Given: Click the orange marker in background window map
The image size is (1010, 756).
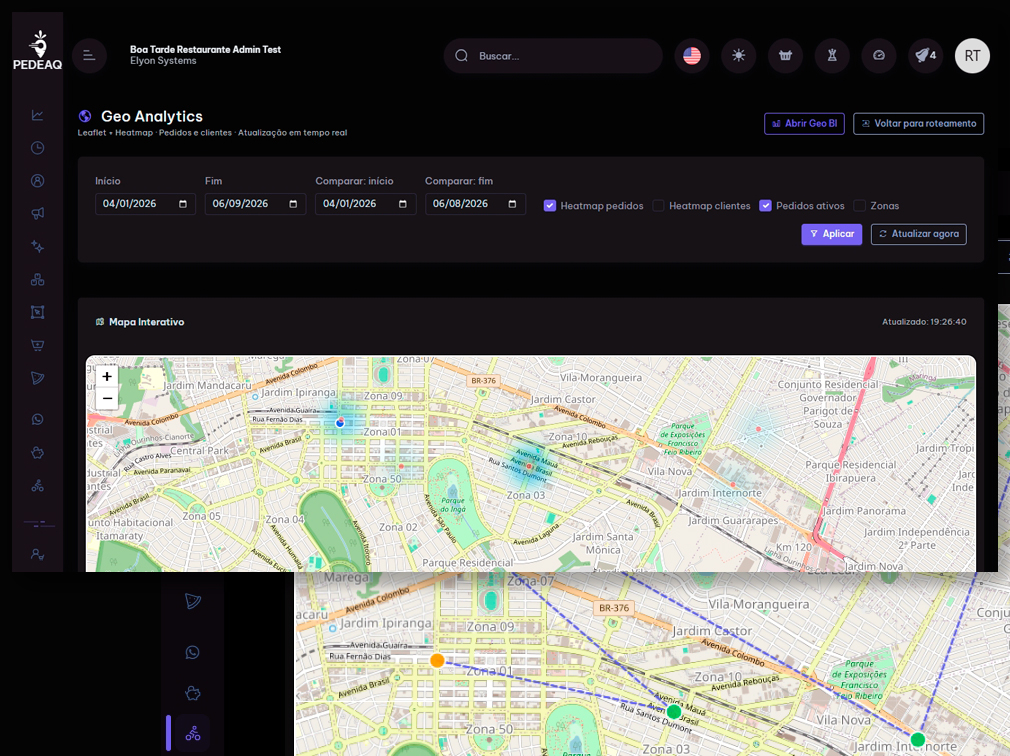Looking at the screenshot, I should [x=437, y=660].
